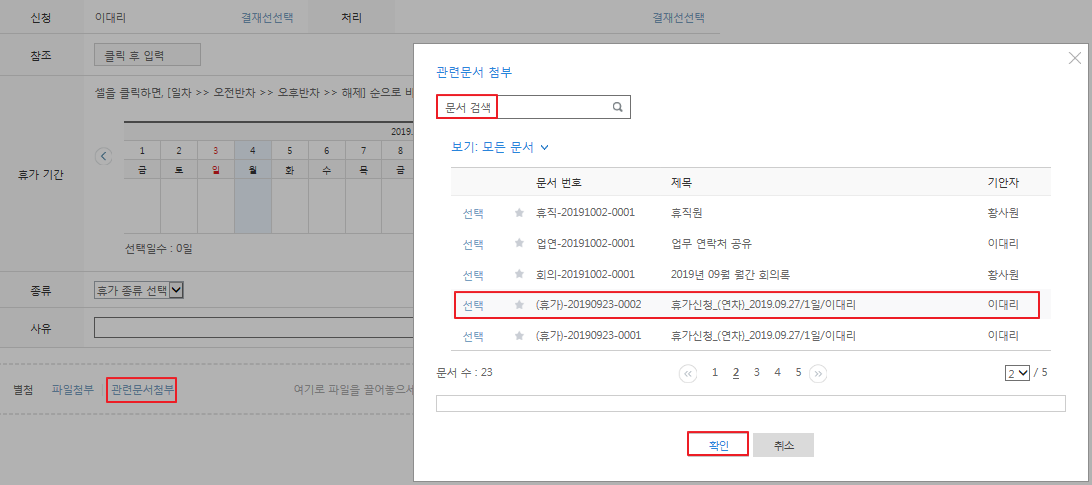Jump to first page of document list
This screenshot has width=1092, height=485.
pyautogui.click(x=688, y=373)
